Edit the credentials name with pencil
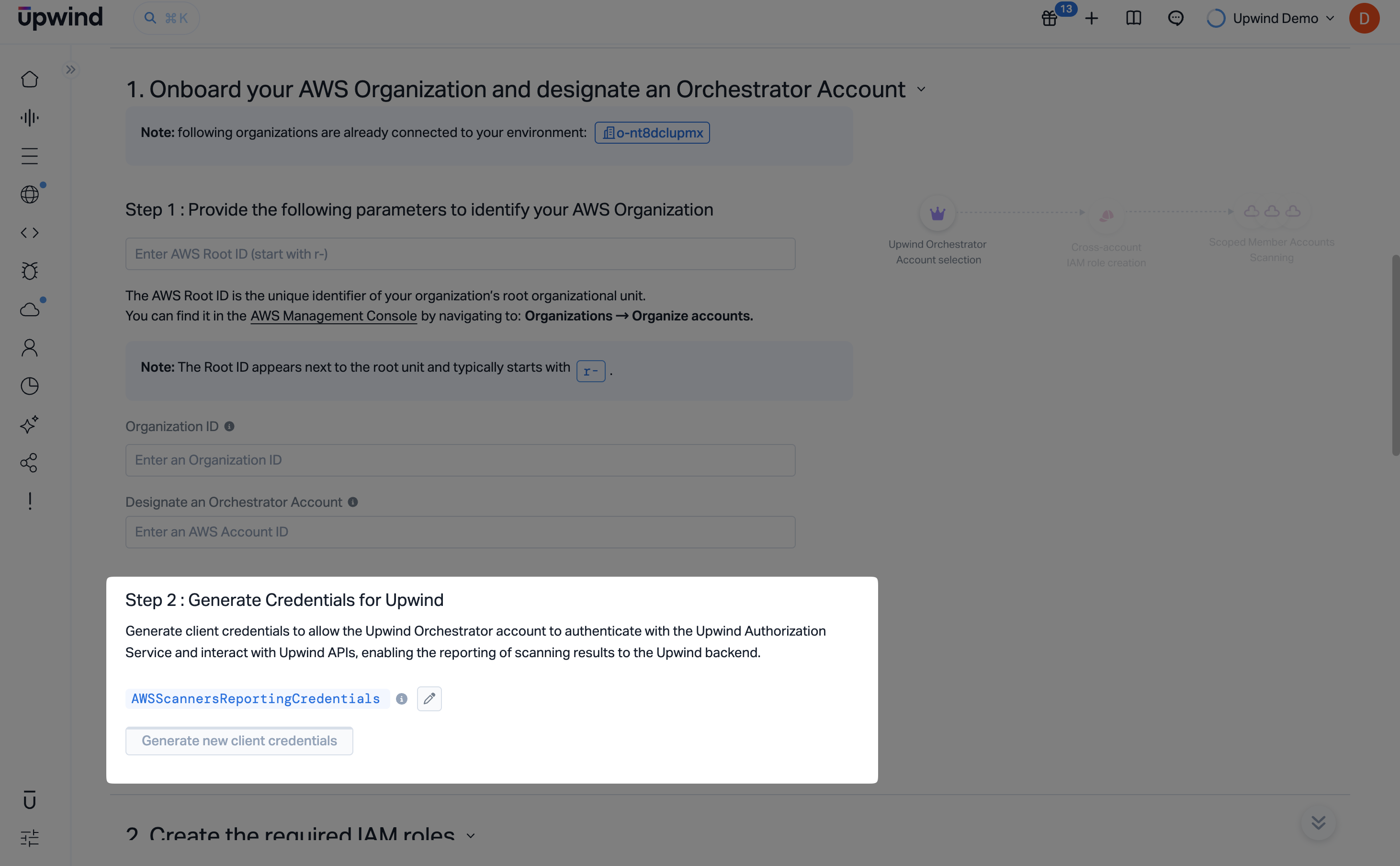Image resolution: width=1400 pixels, height=866 pixels. pos(429,699)
